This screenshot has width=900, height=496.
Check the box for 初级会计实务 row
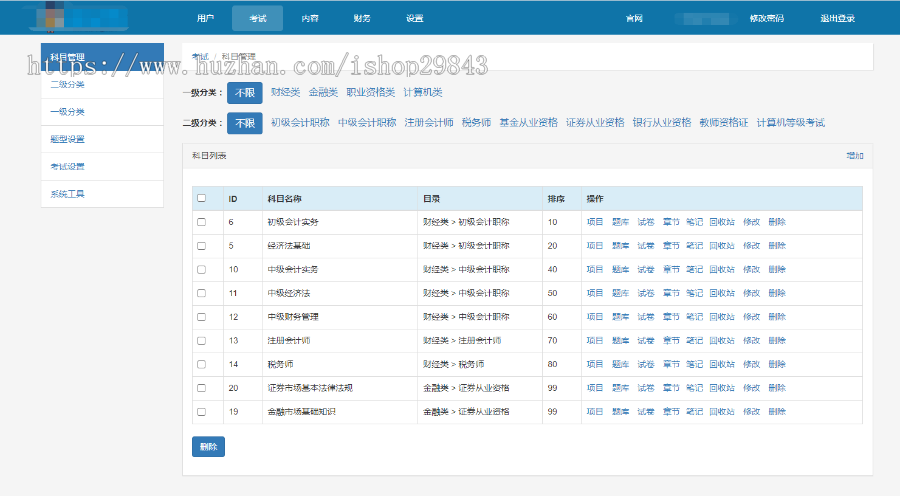click(202, 222)
